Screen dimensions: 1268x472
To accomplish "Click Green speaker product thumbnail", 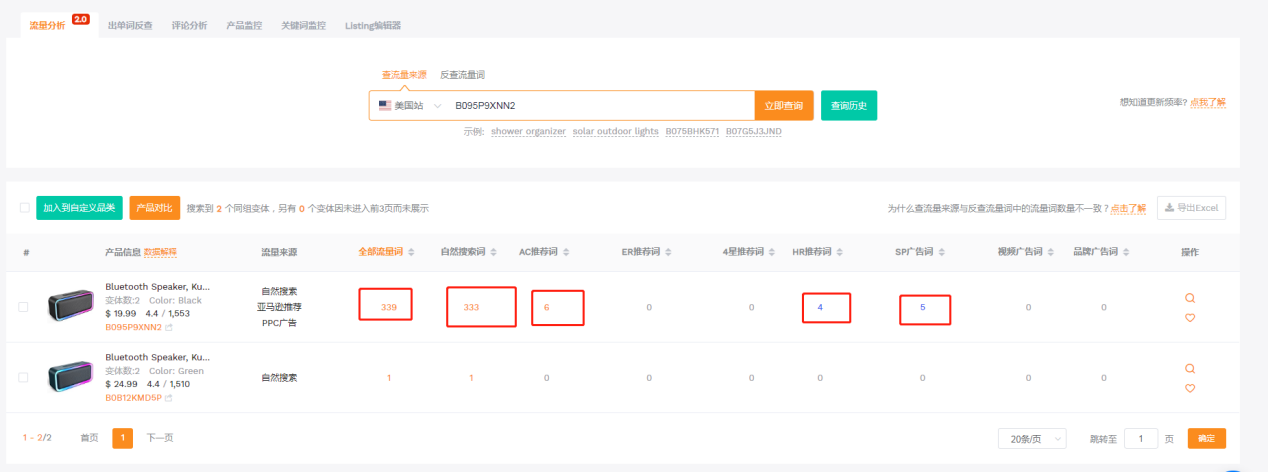I will (70, 376).
